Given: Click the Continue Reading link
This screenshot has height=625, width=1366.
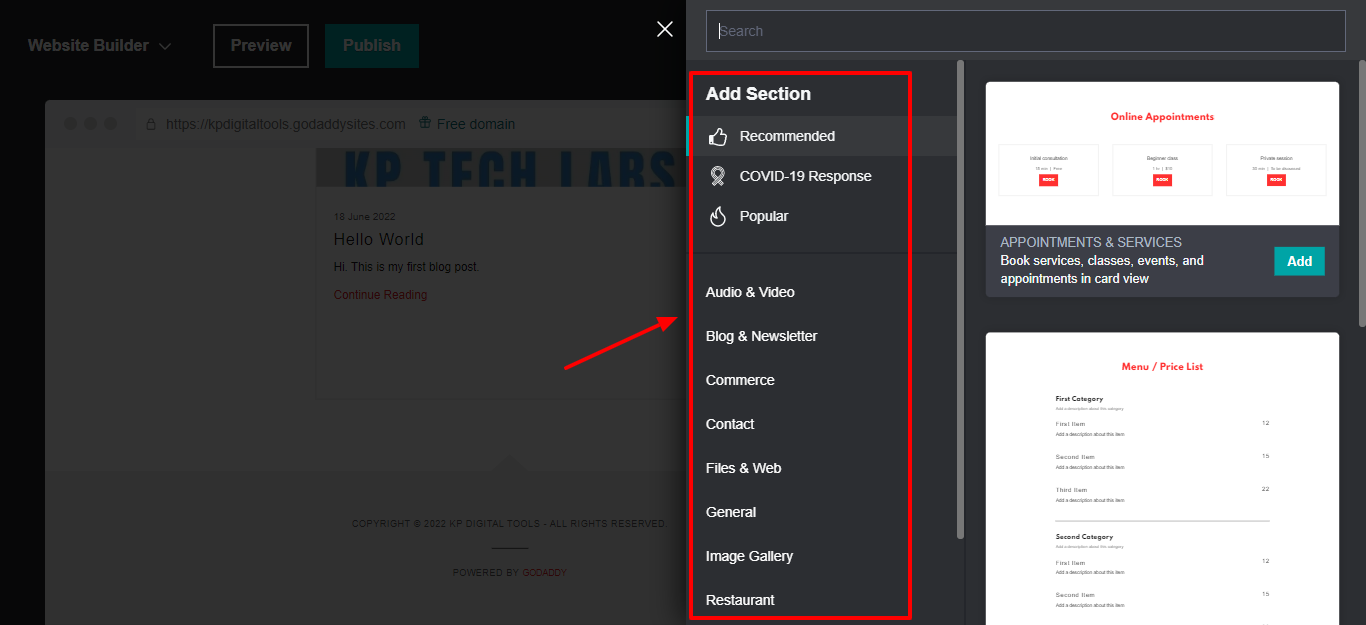Looking at the screenshot, I should 380,295.
